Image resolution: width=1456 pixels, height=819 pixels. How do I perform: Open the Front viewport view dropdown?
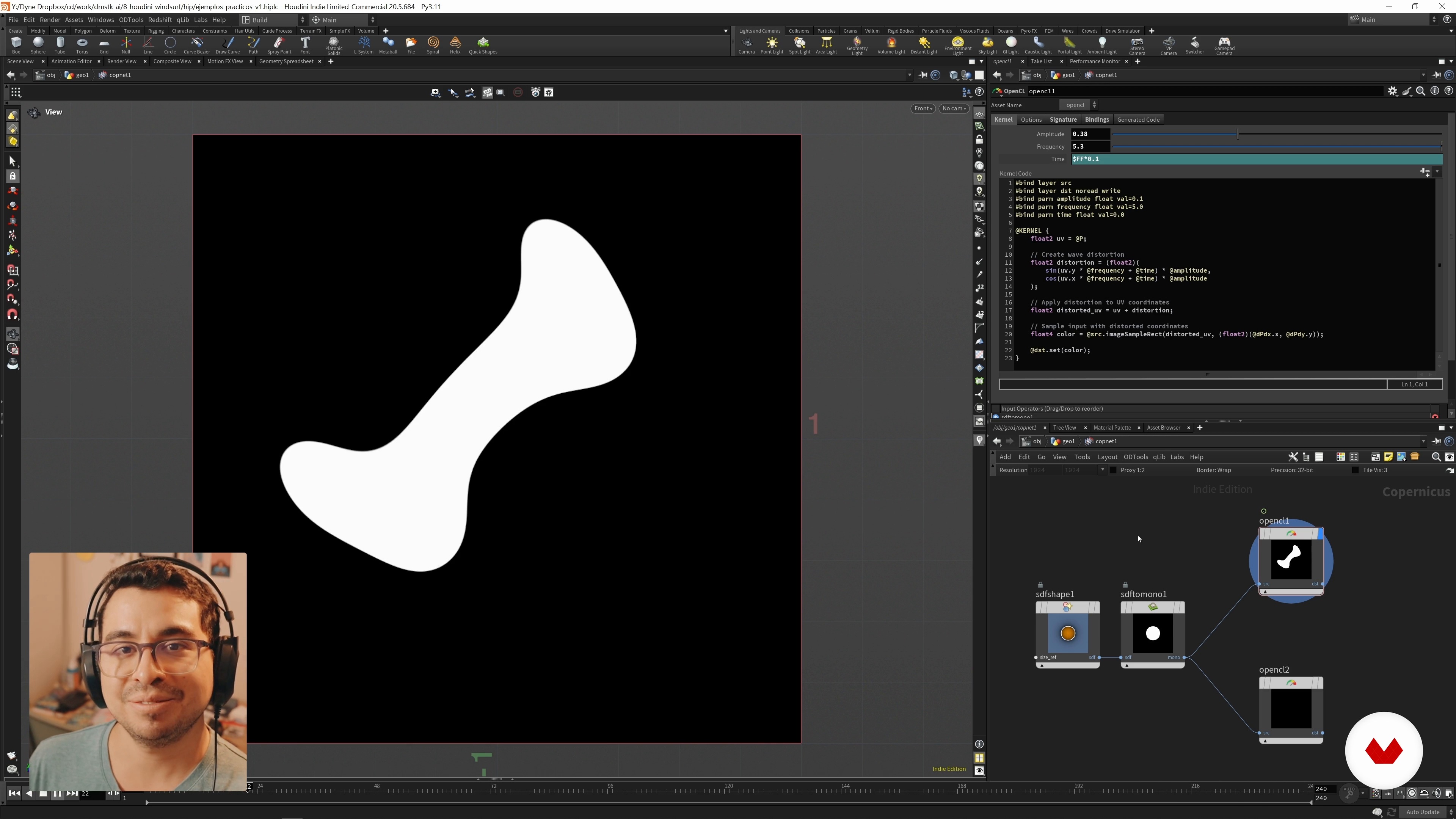click(x=923, y=108)
